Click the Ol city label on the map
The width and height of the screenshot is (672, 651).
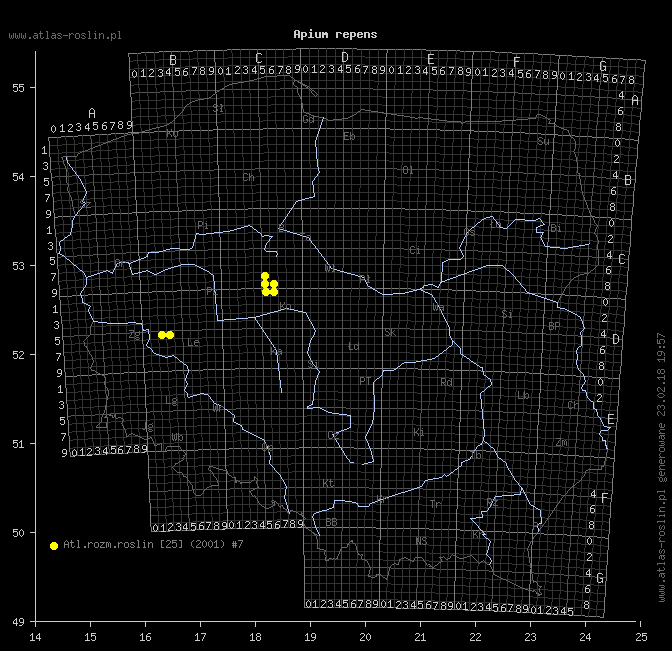click(408, 171)
